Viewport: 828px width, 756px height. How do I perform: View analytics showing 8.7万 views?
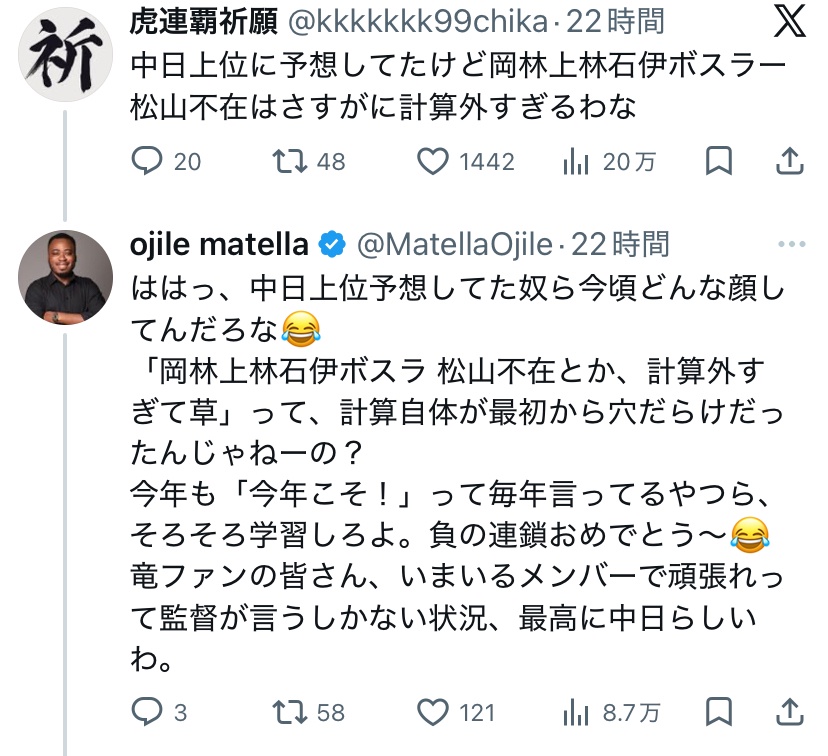pyautogui.click(x=577, y=712)
